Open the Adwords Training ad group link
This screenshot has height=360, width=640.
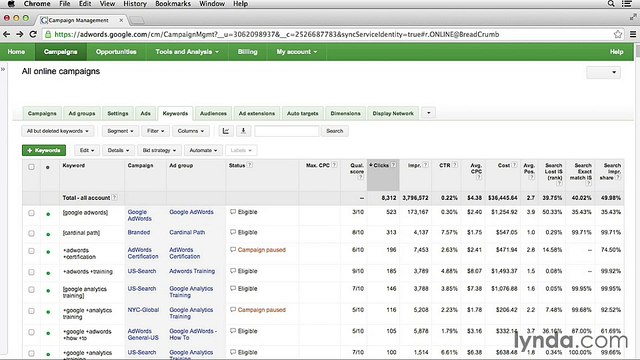(x=192, y=271)
